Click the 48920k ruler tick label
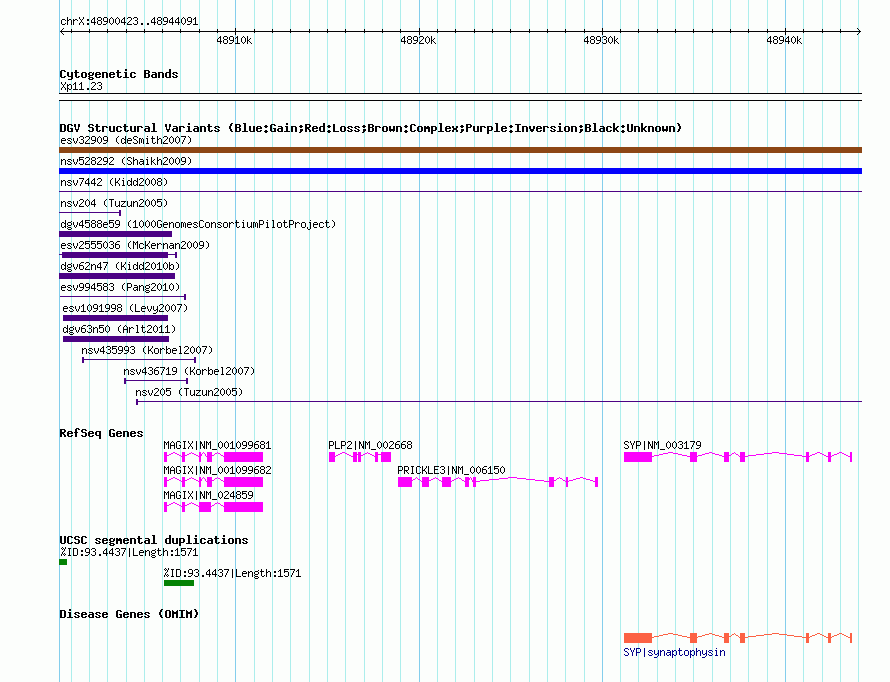Image resolution: width=890 pixels, height=682 pixels. [418, 40]
